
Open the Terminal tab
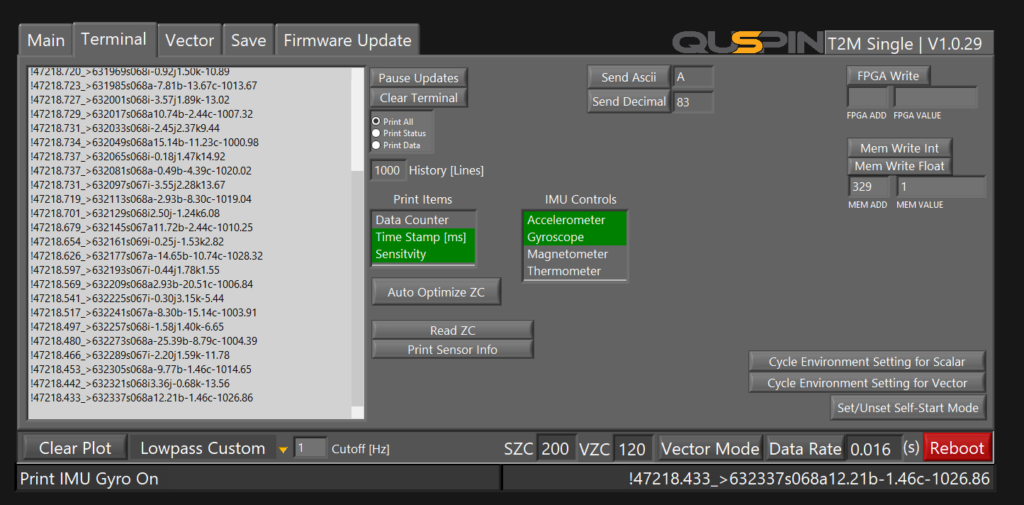click(114, 39)
